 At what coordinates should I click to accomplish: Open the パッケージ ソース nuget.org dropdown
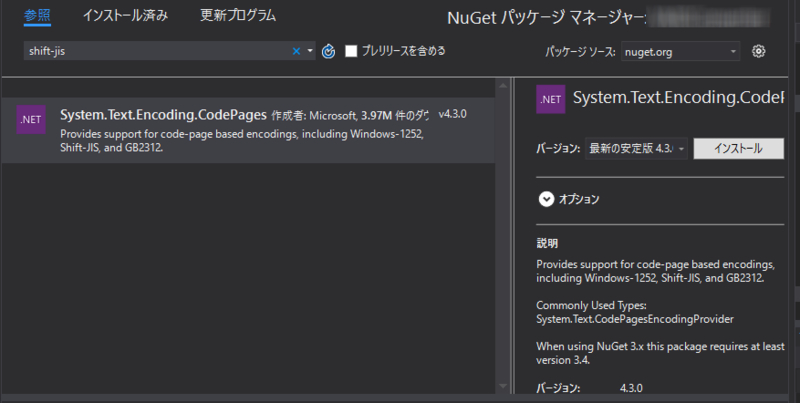[681, 52]
